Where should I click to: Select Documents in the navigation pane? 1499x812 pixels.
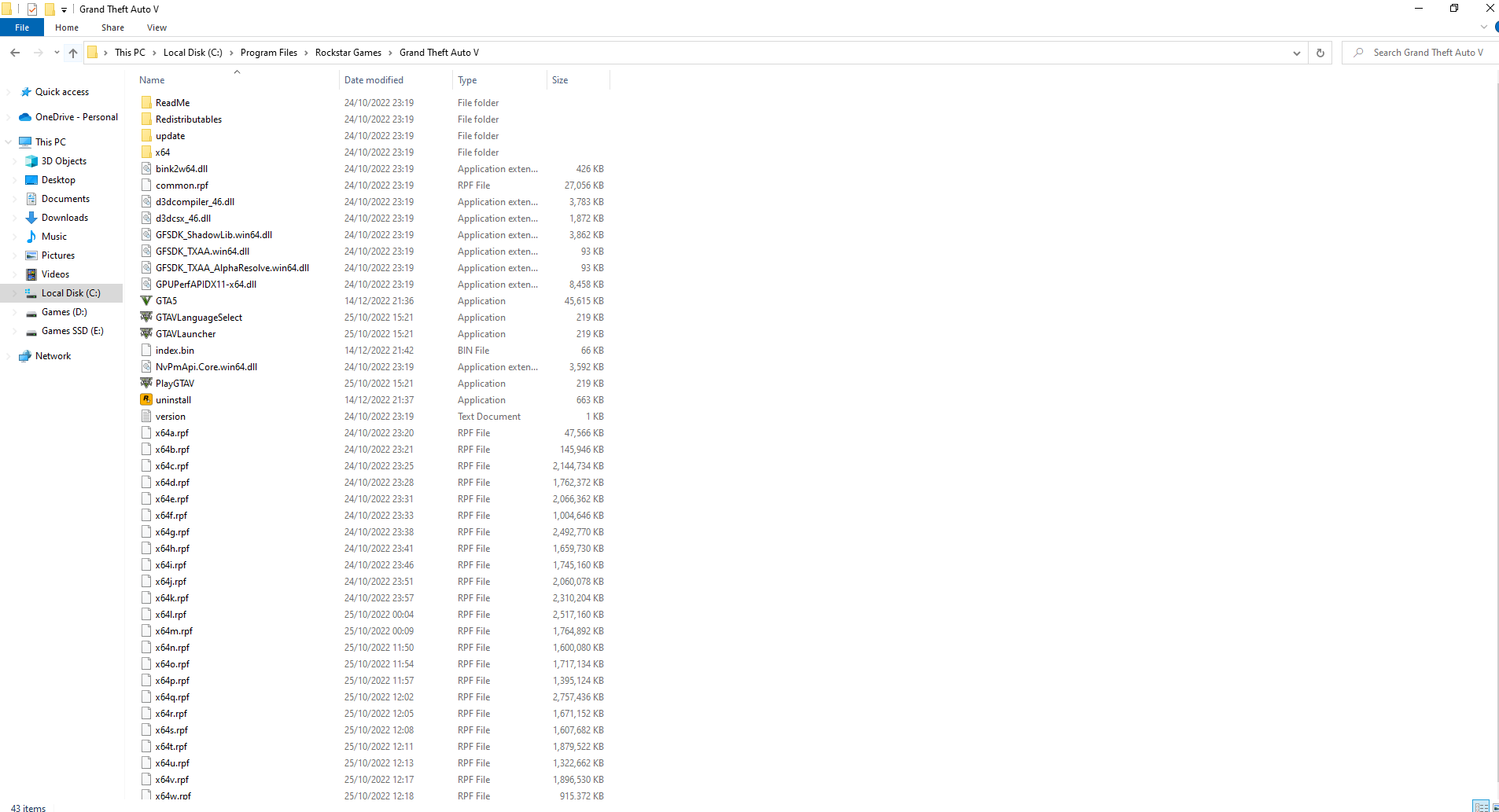(x=65, y=199)
